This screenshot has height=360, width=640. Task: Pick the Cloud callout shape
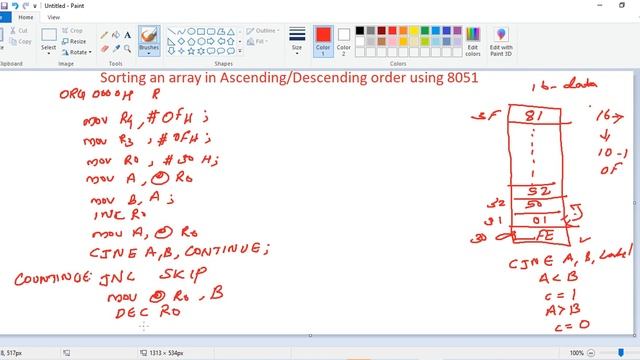[x=231, y=51]
